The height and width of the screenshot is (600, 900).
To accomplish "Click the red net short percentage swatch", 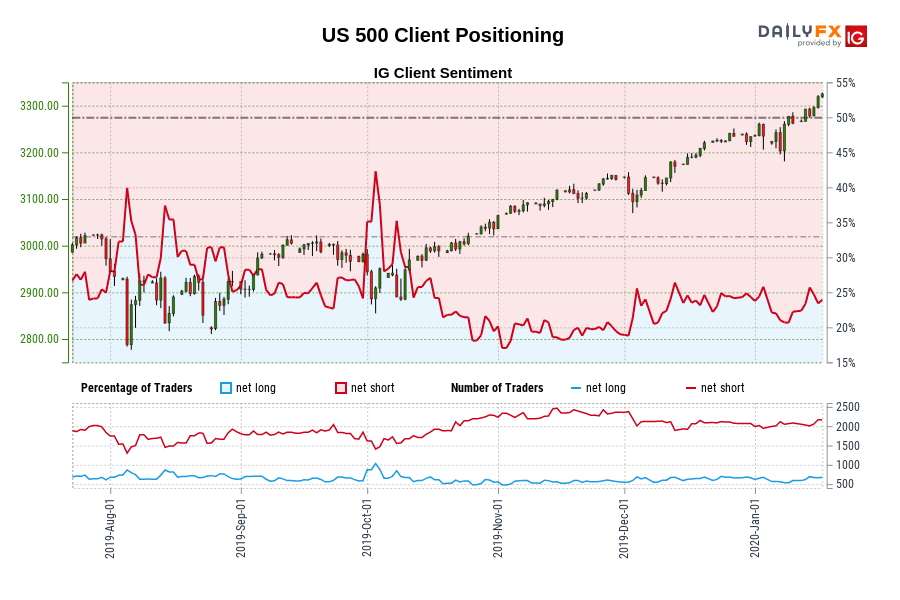I will [x=341, y=388].
